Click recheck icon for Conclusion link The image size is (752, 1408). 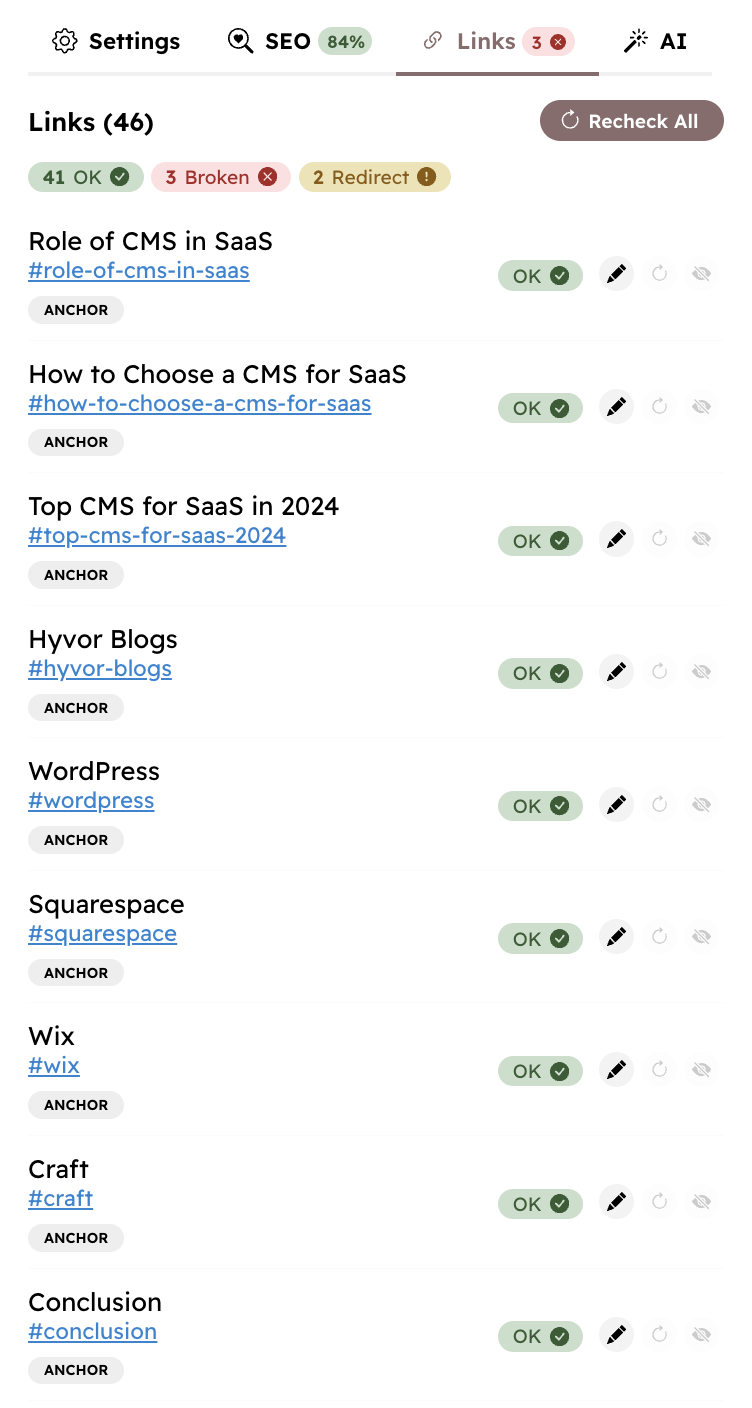(659, 1335)
